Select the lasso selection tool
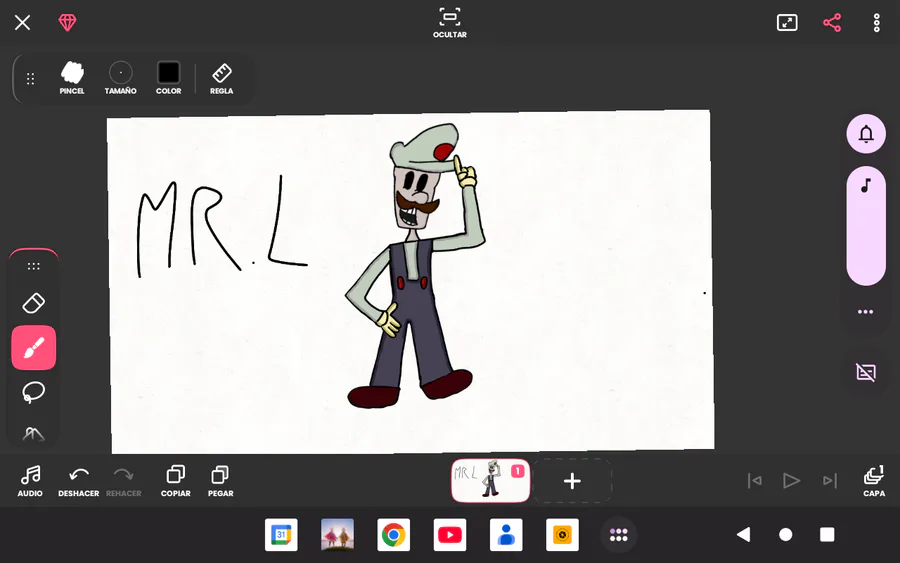This screenshot has width=900, height=563. (33, 393)
